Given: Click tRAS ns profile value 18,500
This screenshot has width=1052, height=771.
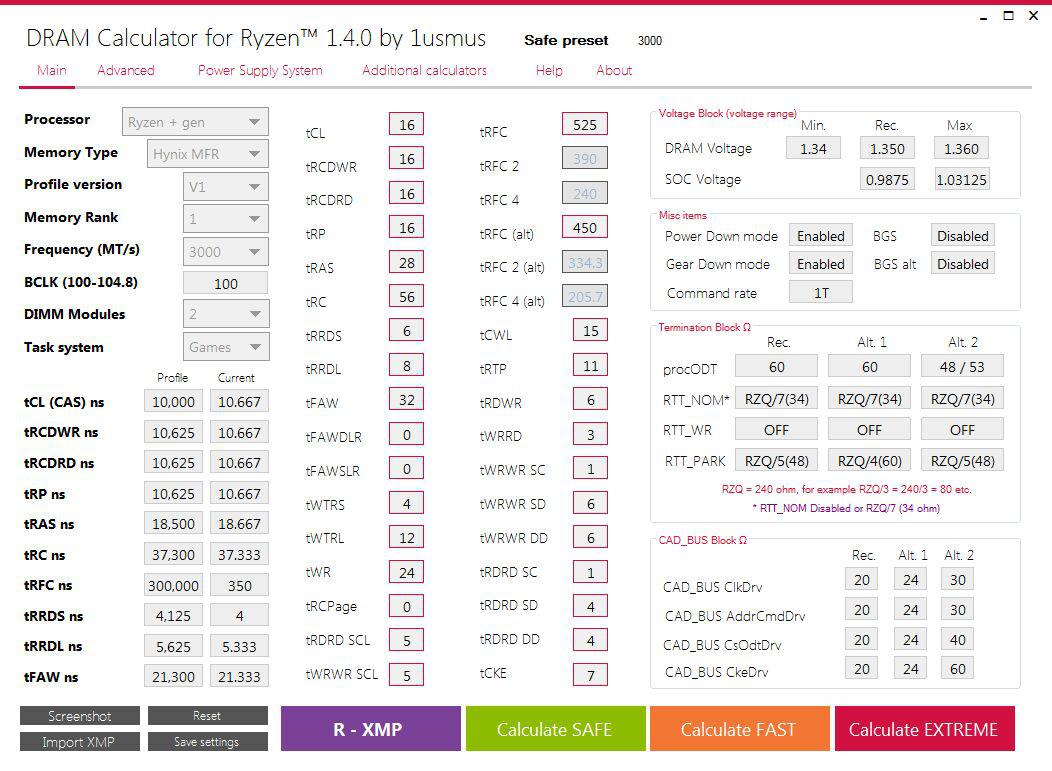Looking at the screenshot, I should 173,523.
